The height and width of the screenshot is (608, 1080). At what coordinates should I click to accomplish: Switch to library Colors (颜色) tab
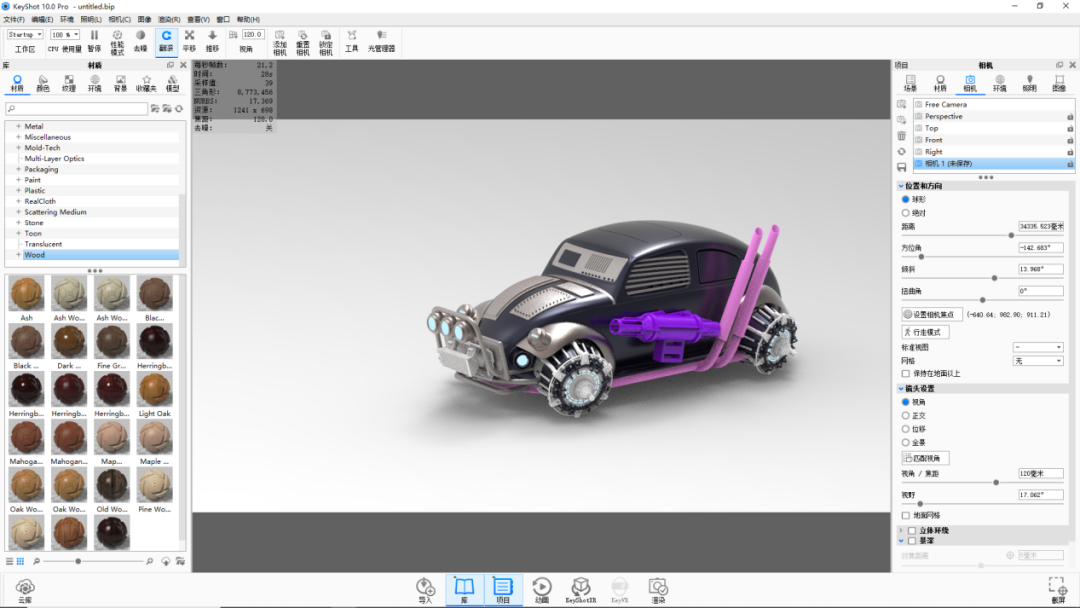point(43,83)
